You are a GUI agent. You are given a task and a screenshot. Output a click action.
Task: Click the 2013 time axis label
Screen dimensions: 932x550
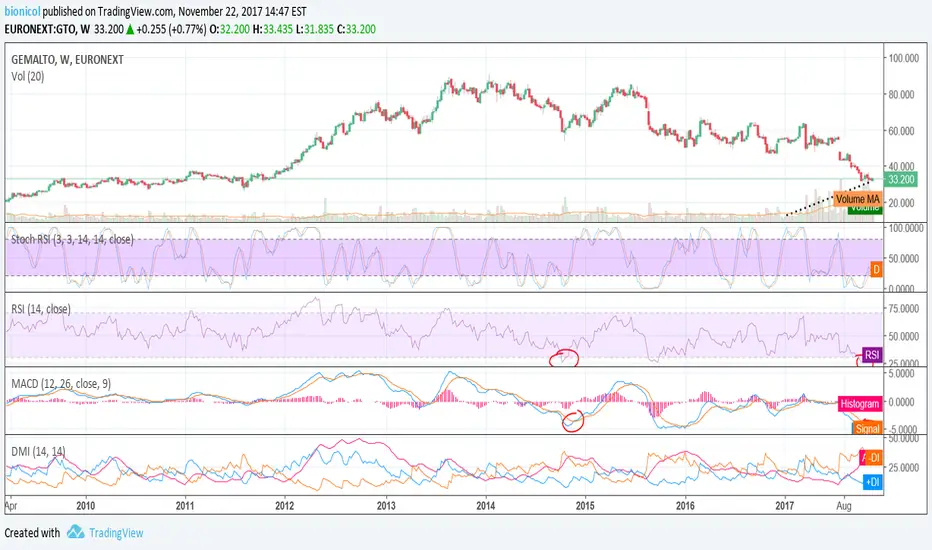(x=386, y=506)
